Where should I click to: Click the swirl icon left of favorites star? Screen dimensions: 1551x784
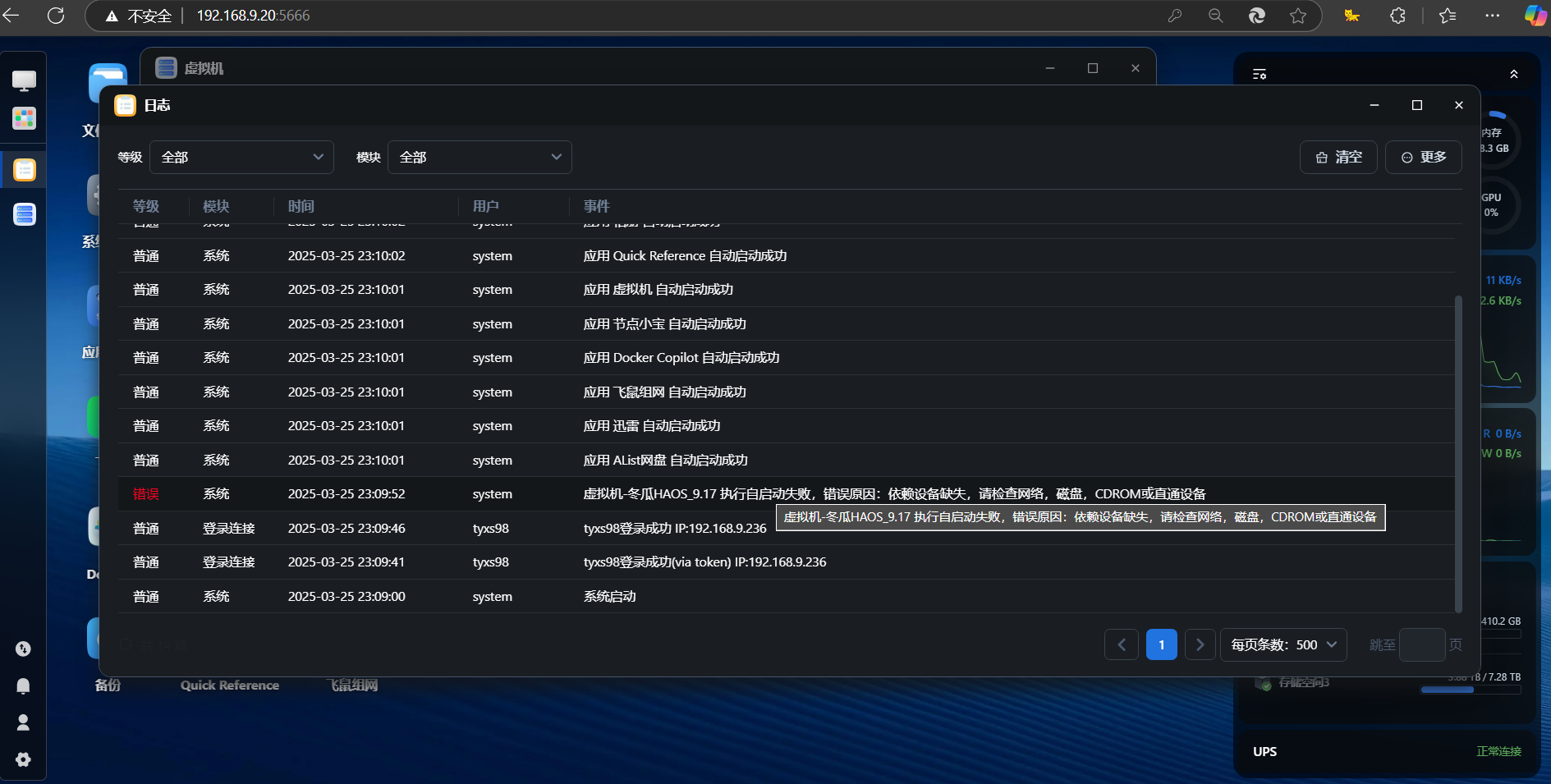pyautogui.click(x=1257, y=16)
